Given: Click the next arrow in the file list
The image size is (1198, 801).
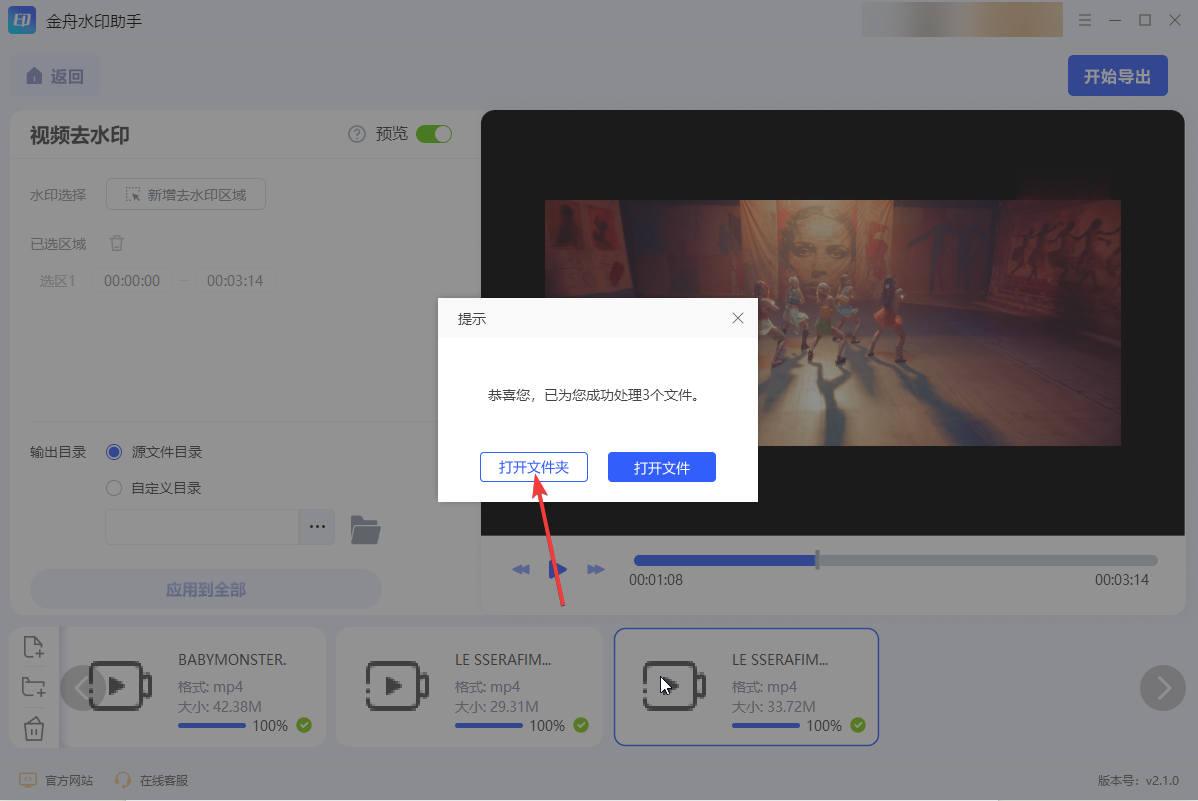Looking at the screenshot, I should pyautogui.click(x=1162, y=688).
